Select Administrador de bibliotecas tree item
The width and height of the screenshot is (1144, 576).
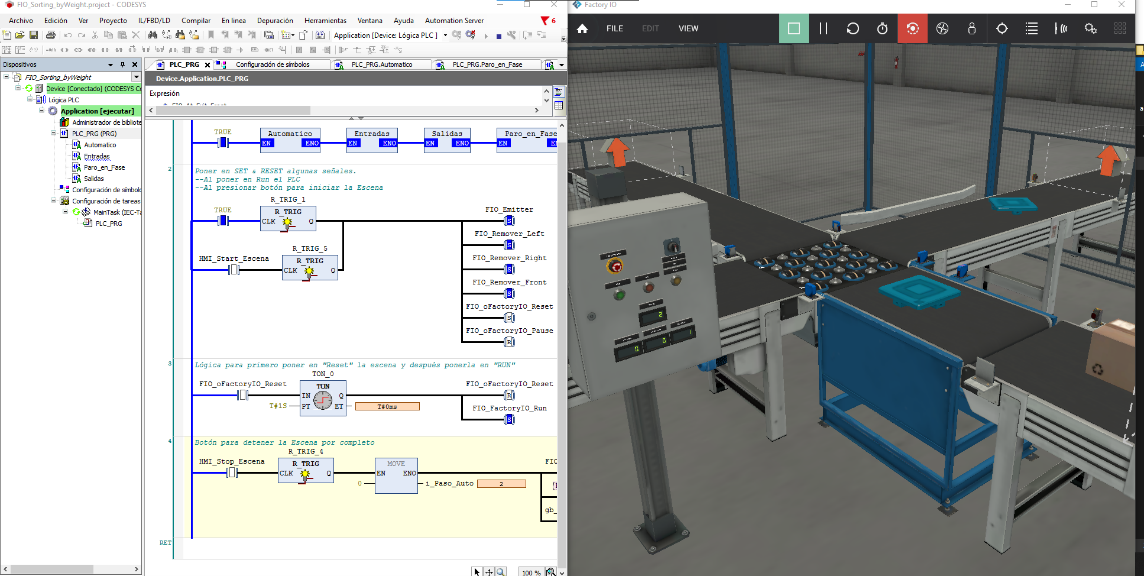107,122
